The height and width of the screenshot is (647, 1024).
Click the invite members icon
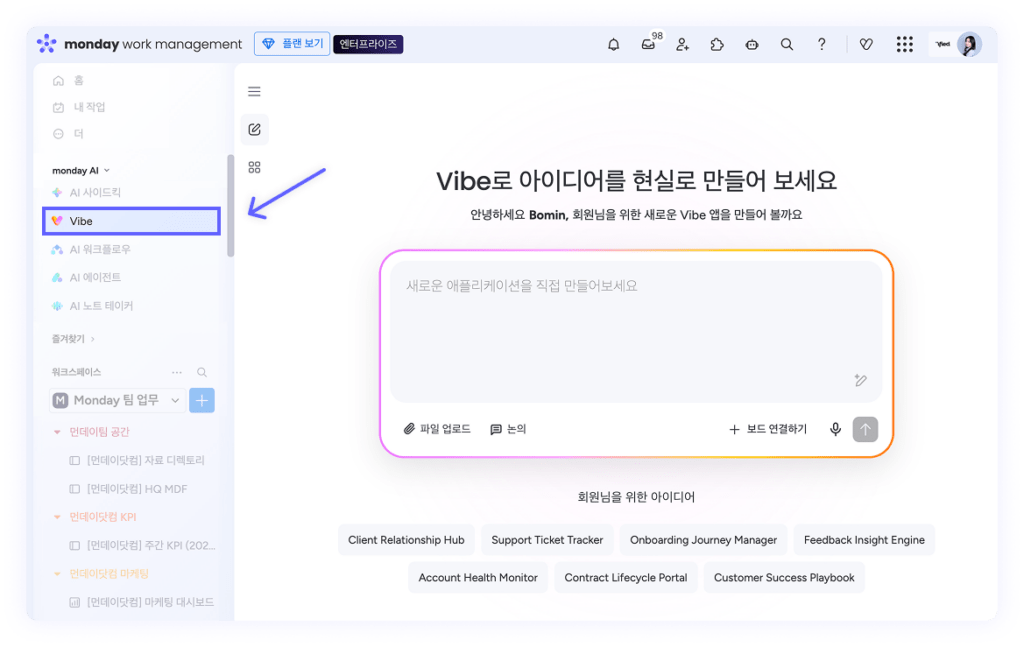pyautogui.click(x=683, y=45)
